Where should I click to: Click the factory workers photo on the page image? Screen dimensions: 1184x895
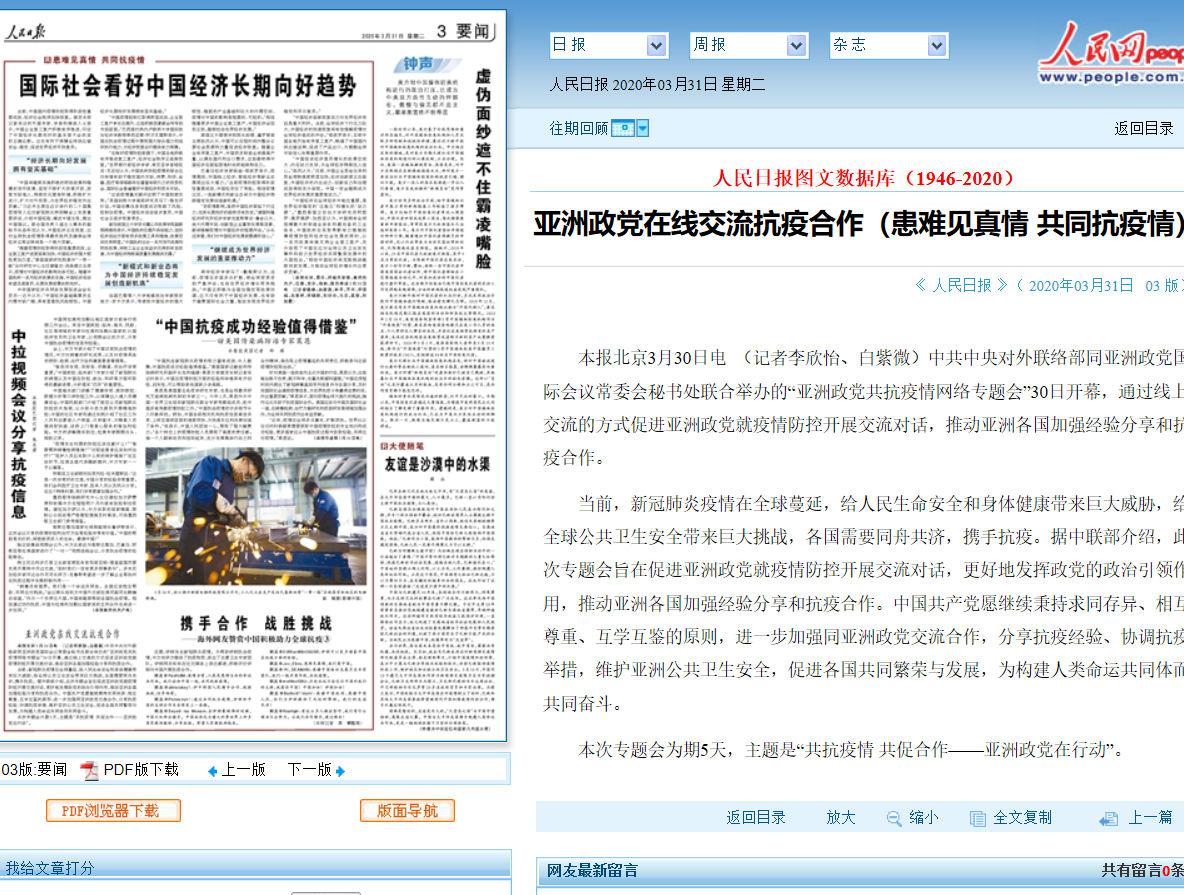pyautogui.click(x=256, y=517)
